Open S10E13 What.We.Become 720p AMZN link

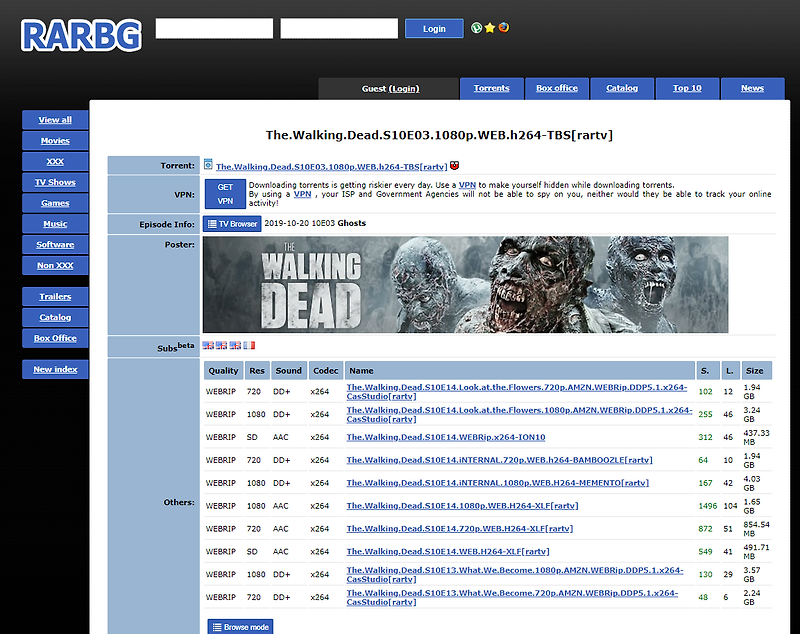(512, 597)
